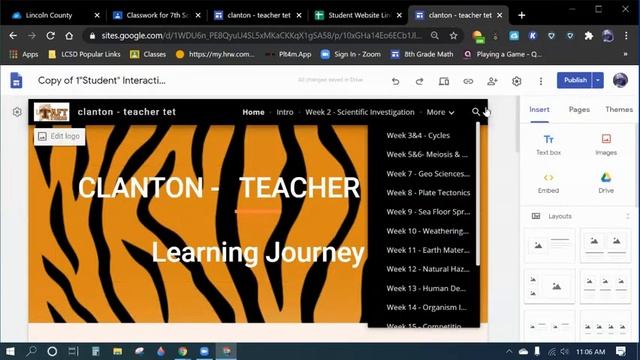
Task: Select Week 3&4 - Cycles page
Action: (x=418, y=136)
